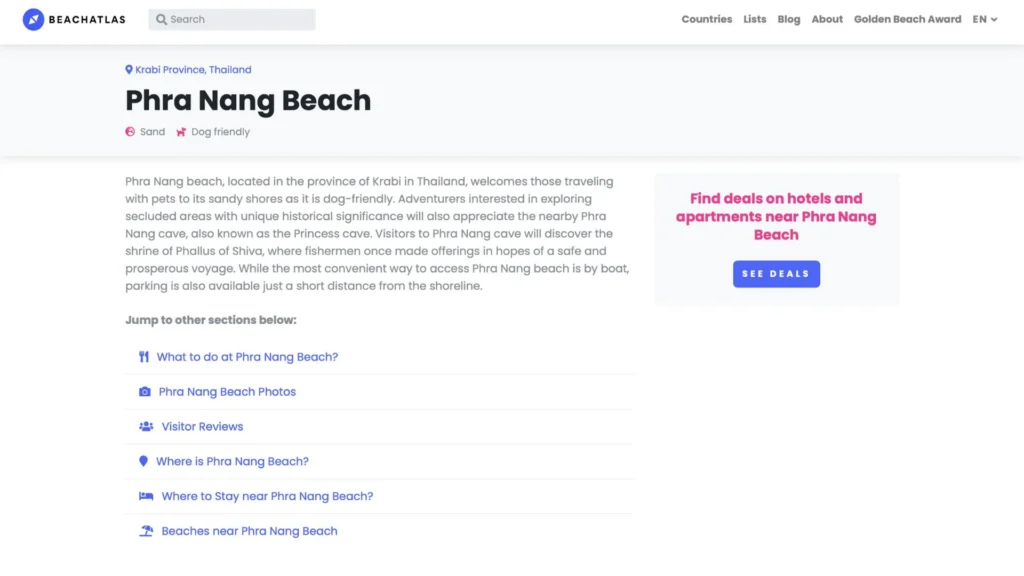Screen dimensions: 1024x576
Task: Focus the Search input field
Action: [240, 19]
